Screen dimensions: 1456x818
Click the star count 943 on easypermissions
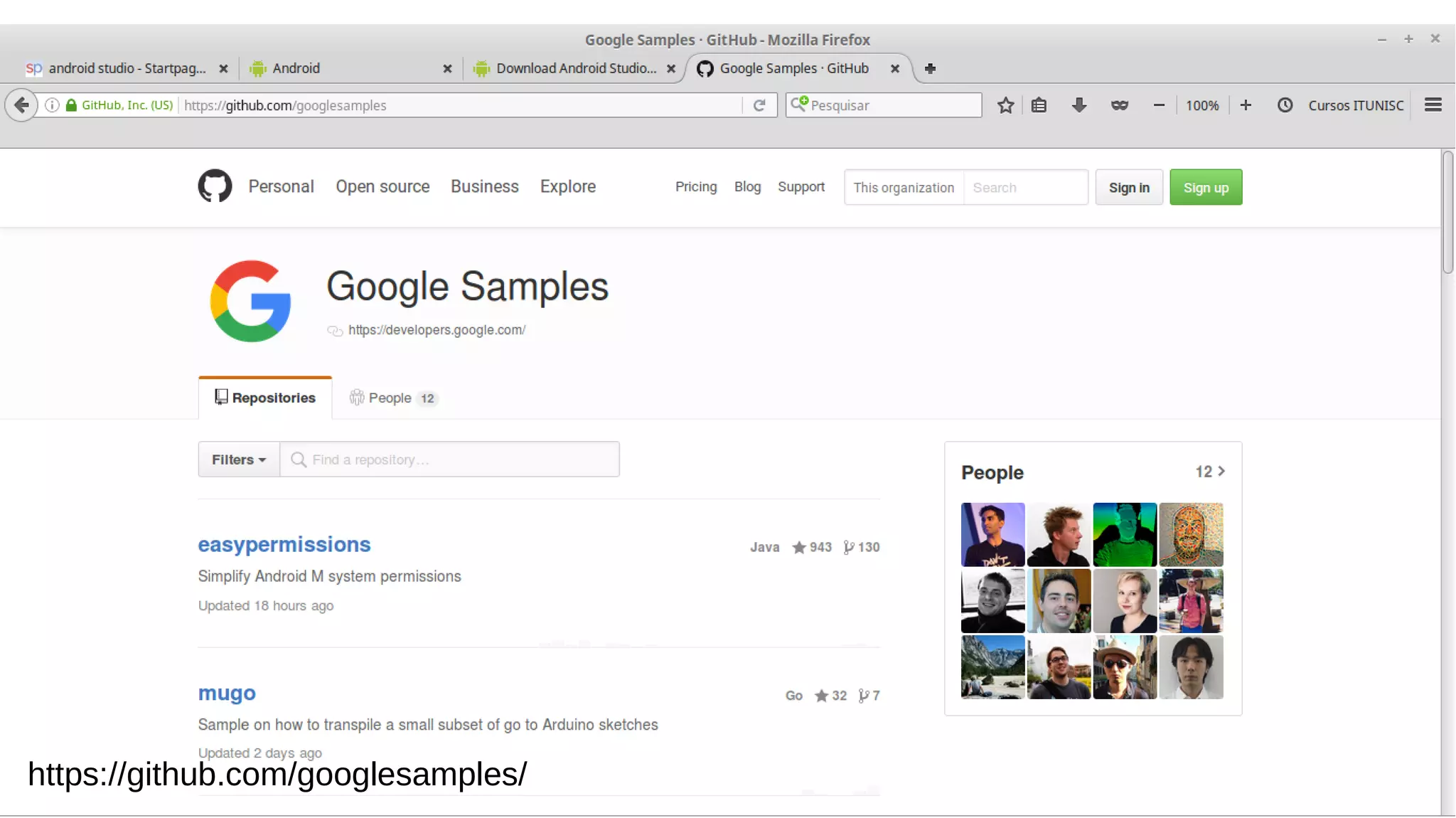pyautogui.click(x=812, y=547)
